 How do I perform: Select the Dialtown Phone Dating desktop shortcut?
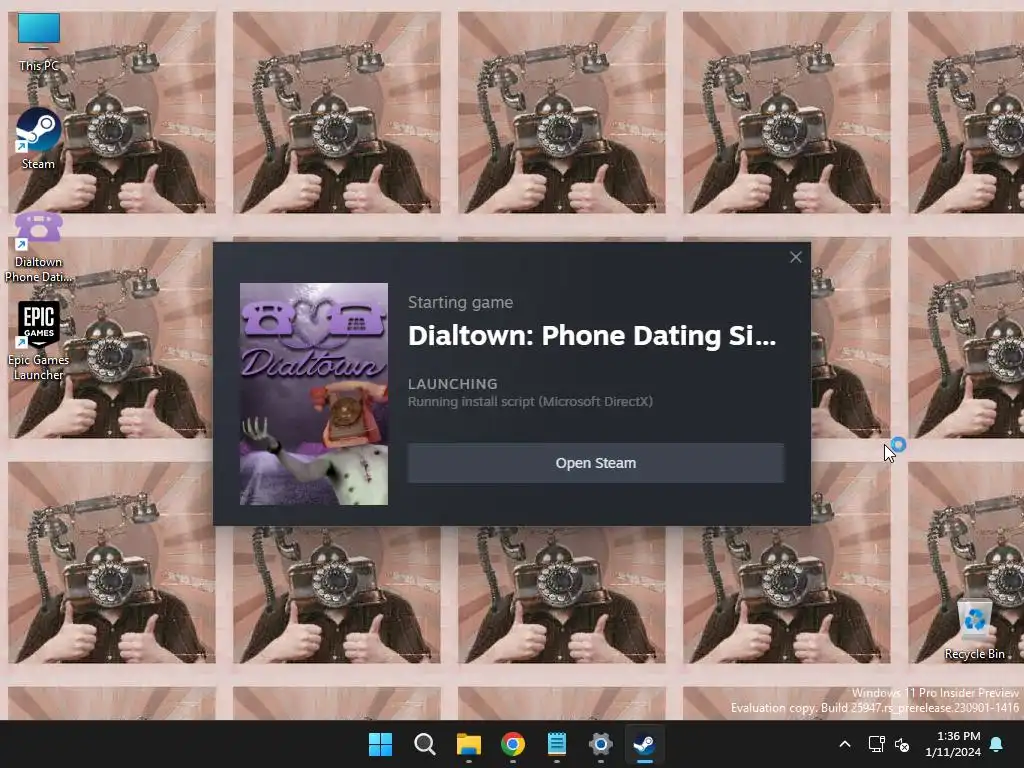[39, 247]
